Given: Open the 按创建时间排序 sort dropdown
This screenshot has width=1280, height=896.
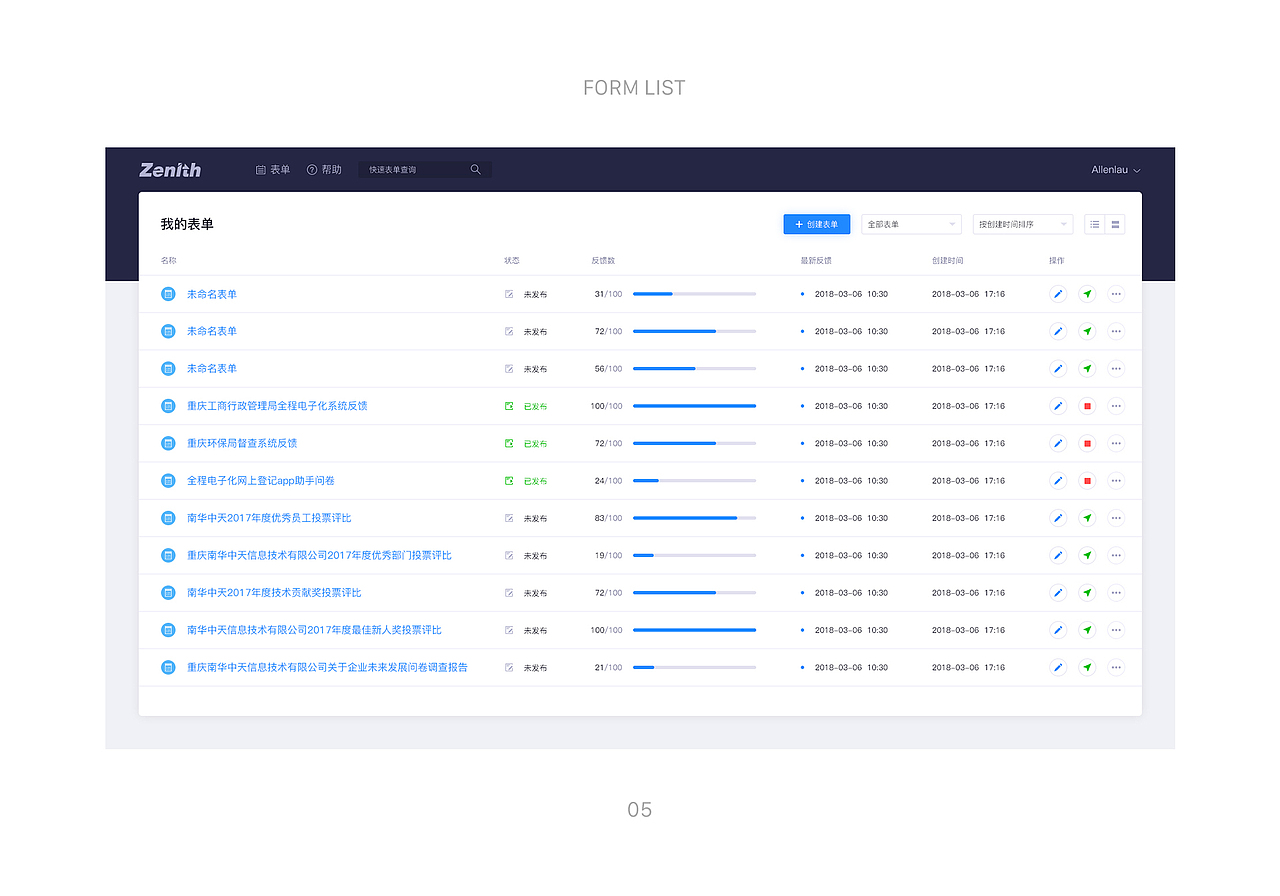Looking at the screenshot, I should 1023,224.
